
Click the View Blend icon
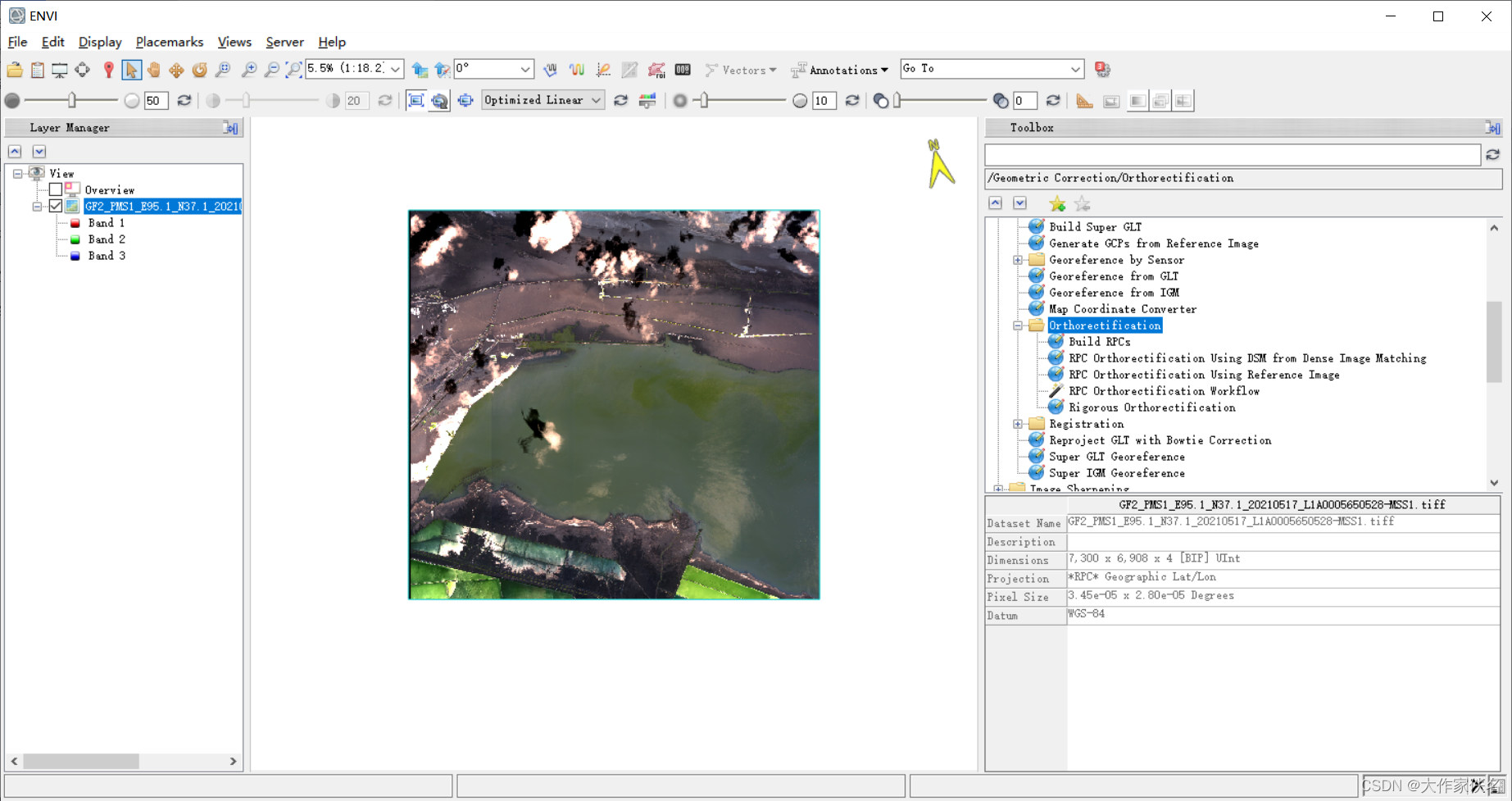[1137, 100]
